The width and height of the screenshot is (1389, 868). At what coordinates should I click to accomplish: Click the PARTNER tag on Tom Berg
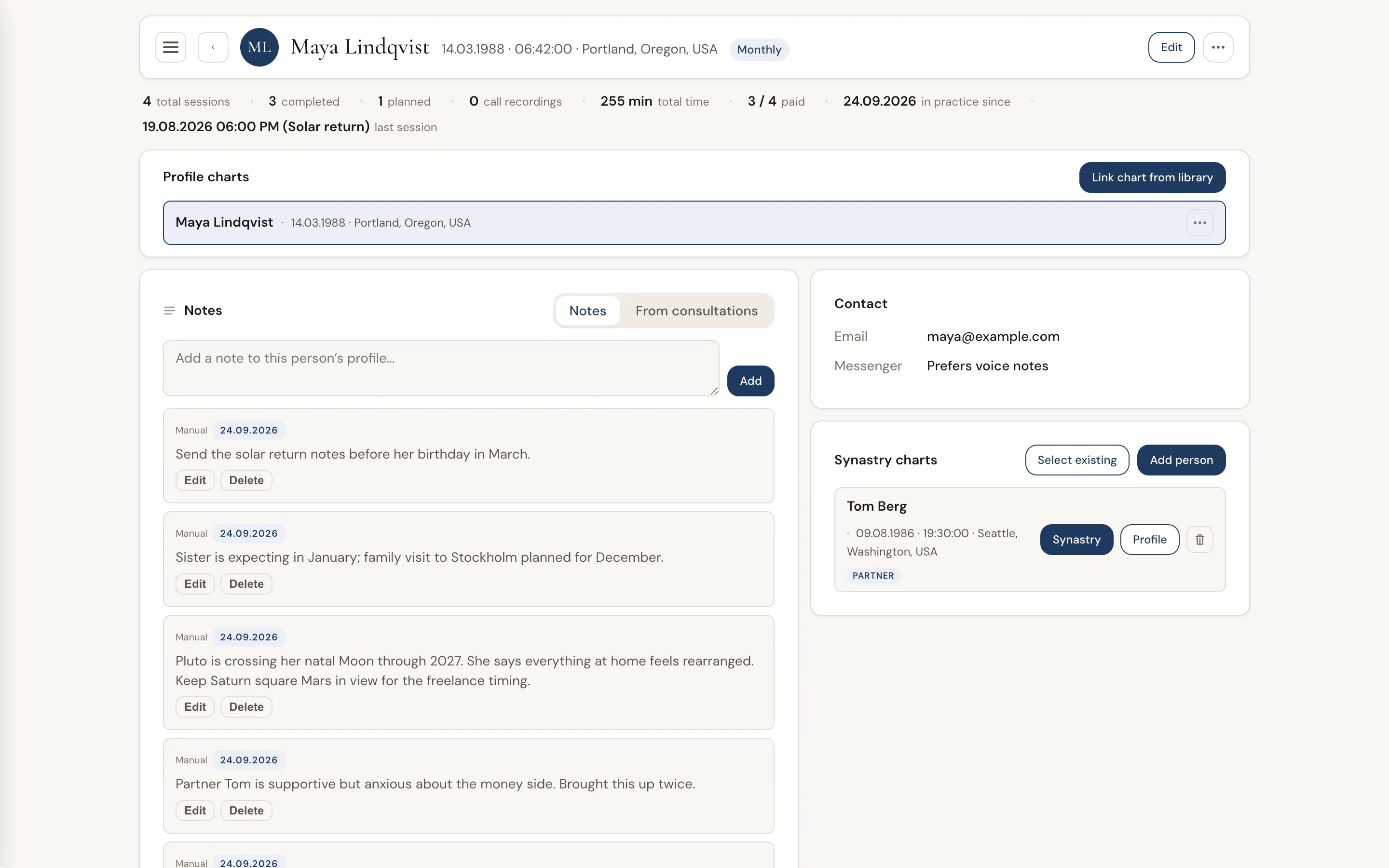click(873, 576)
